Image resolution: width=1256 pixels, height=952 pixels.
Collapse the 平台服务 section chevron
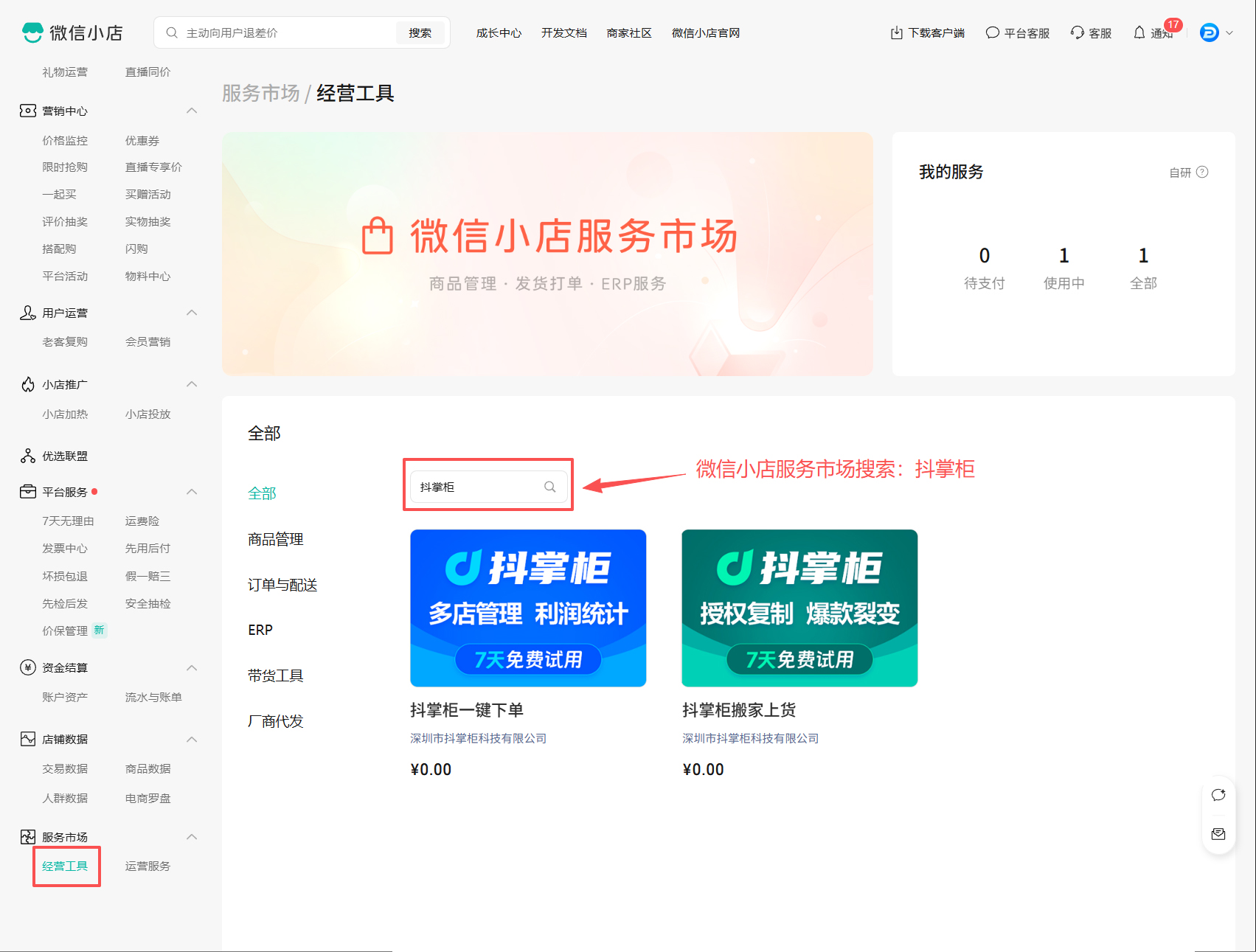coord(192,492)
